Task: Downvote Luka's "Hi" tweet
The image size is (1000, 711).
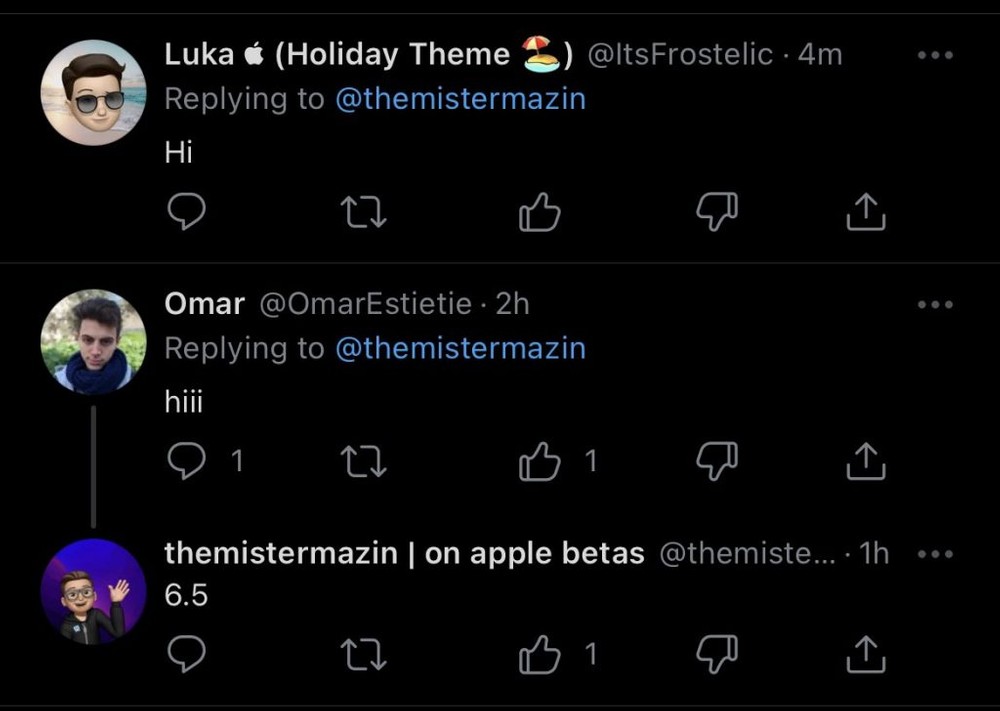Action: [x=716, y=211]
